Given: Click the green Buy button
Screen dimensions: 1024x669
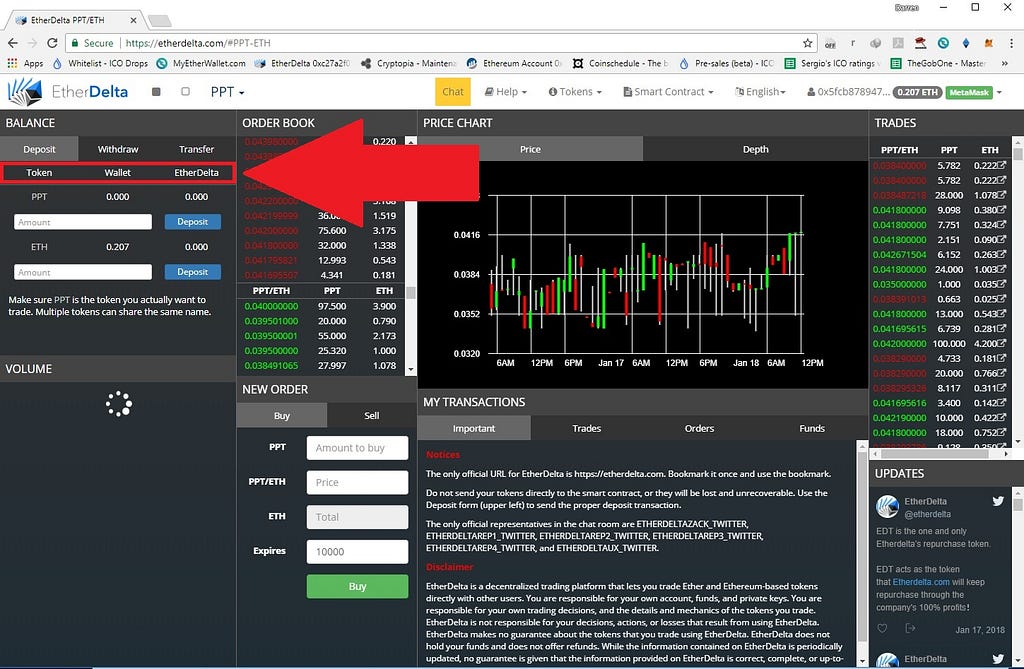Looking at the screenshot, I should click(x=357, y=587).
